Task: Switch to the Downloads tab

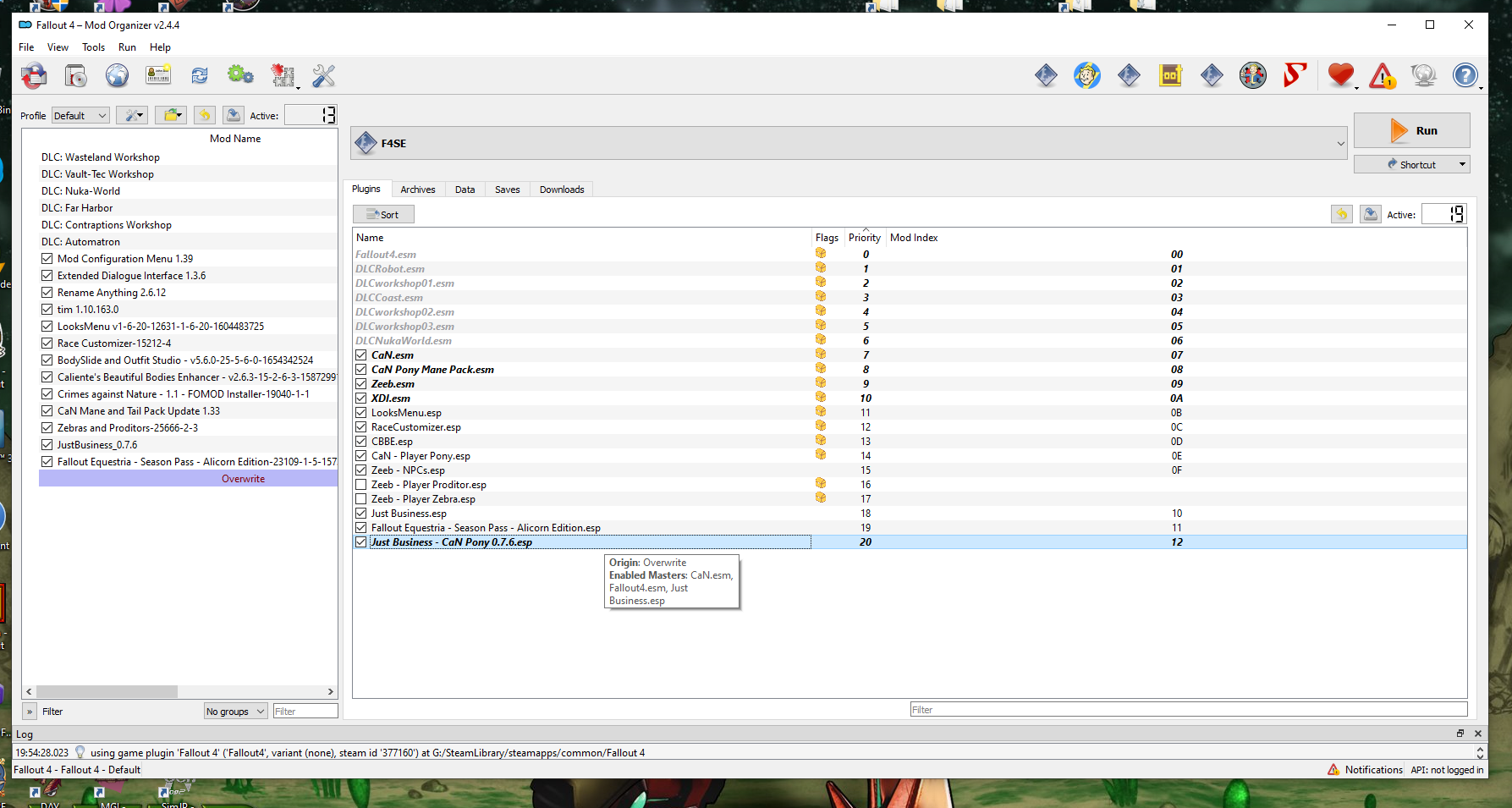Action: point(562,190)
